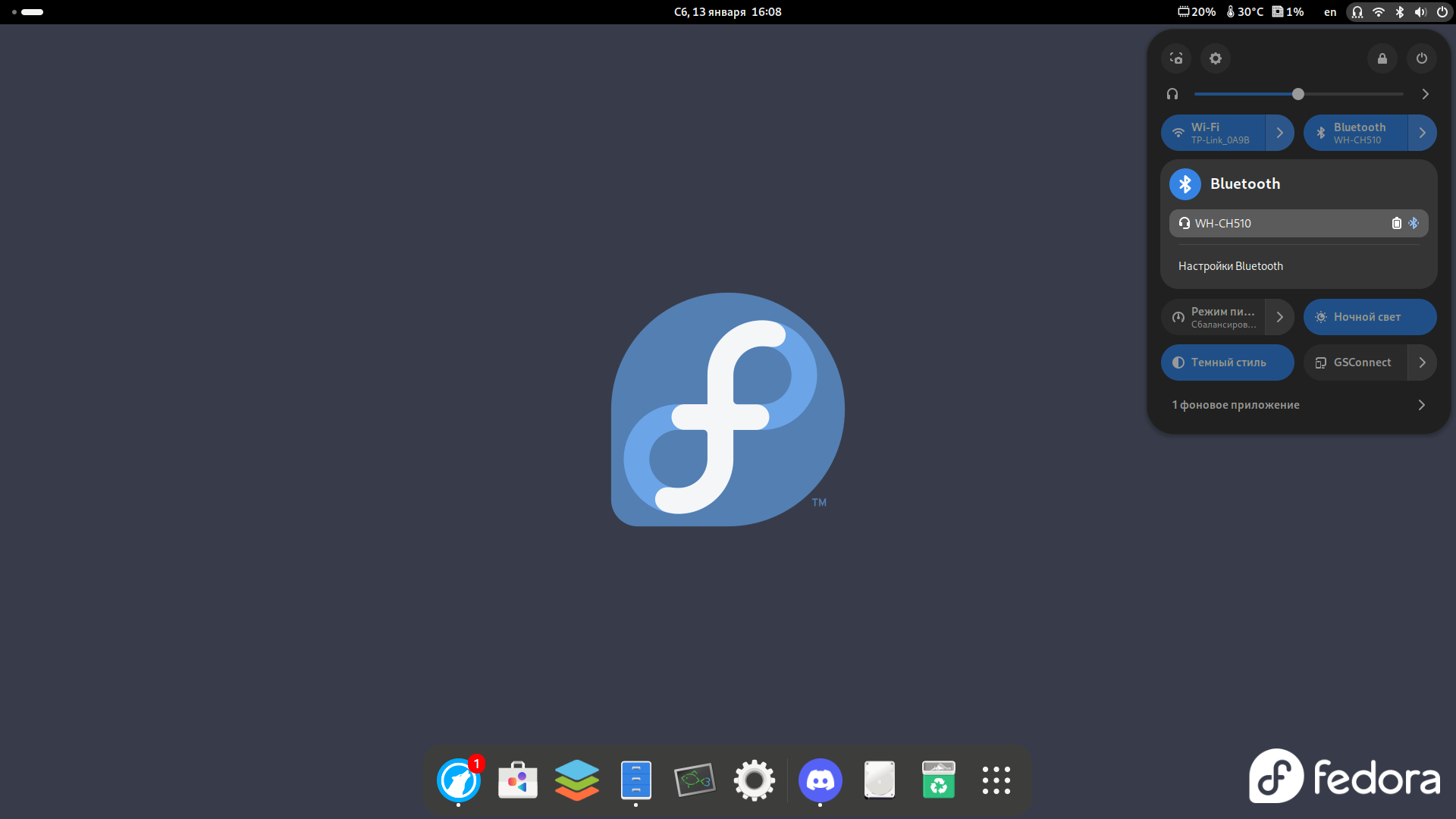Screen dimensions: 1456x819
Task: Toggle the large Bluetooth switch in the Bluetooth submenu header
Action: tap(1185, 184)
